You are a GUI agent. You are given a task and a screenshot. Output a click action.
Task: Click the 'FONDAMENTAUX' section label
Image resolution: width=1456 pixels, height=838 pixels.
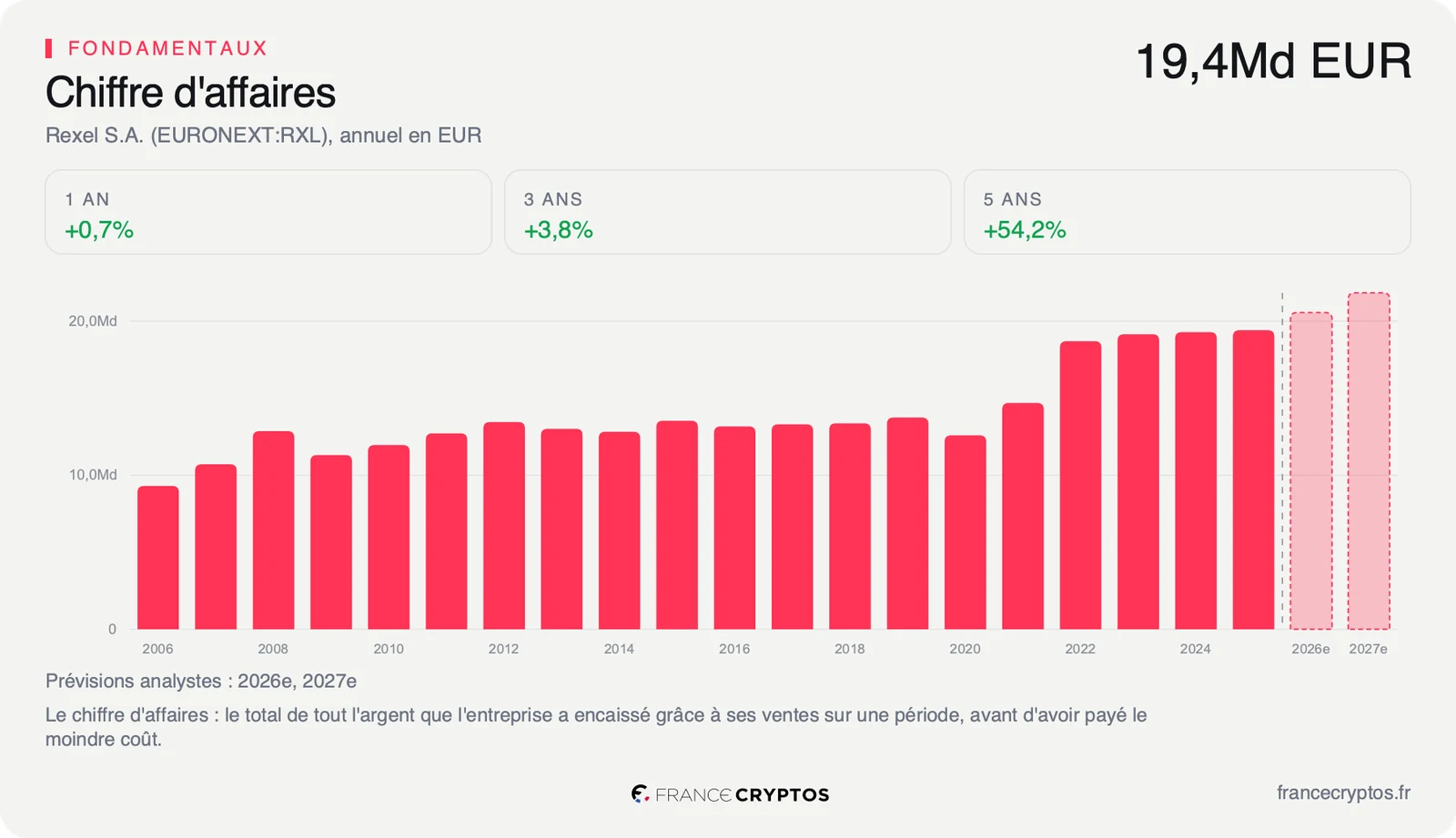pyautogui.click(x=167, y=48)
